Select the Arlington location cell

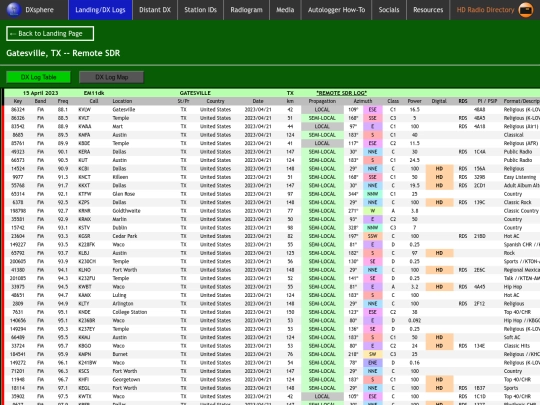point(123,304)
